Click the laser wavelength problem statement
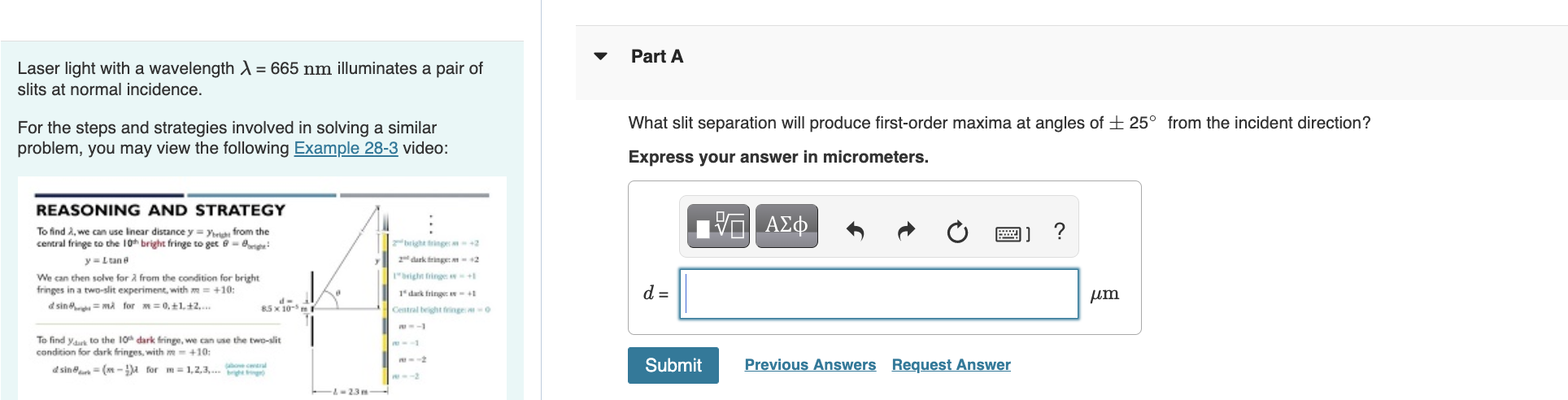Viewport: 1568px width, 400px height. (250, 79)
